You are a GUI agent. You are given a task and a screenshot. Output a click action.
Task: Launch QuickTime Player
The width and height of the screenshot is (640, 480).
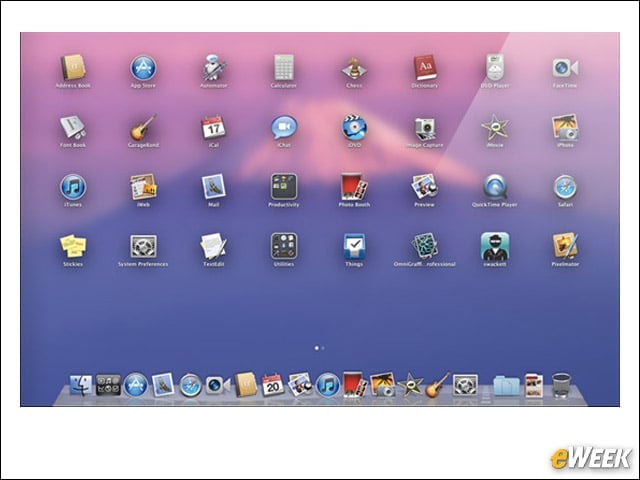pyautogui.click(x=495, y=187)
